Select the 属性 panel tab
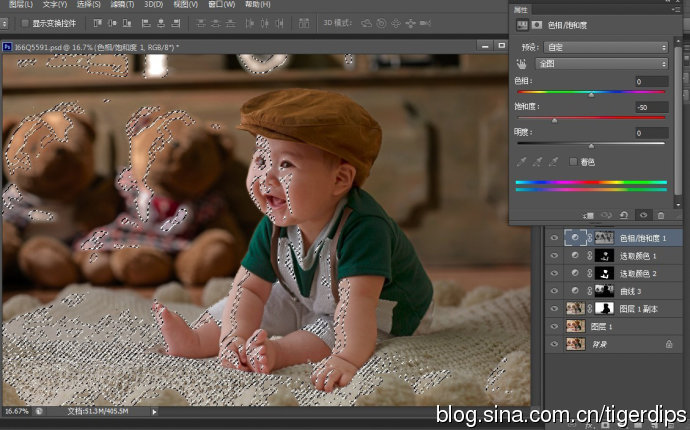 click(x=521, y=10)
